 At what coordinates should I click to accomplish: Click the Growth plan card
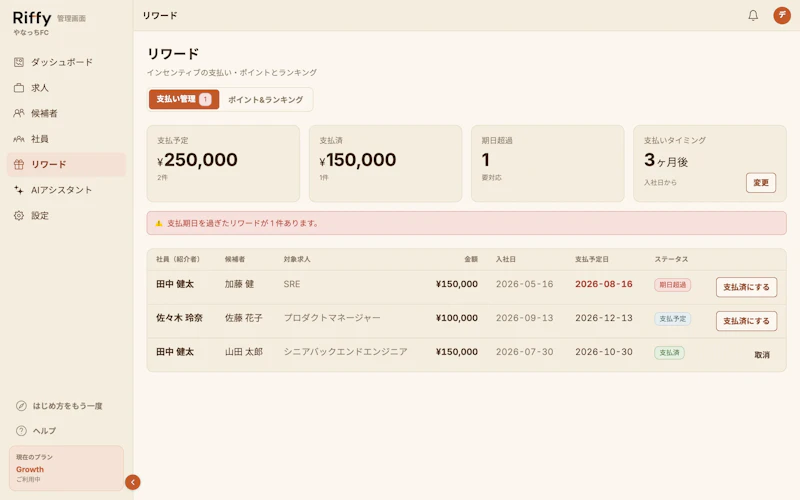66,468
